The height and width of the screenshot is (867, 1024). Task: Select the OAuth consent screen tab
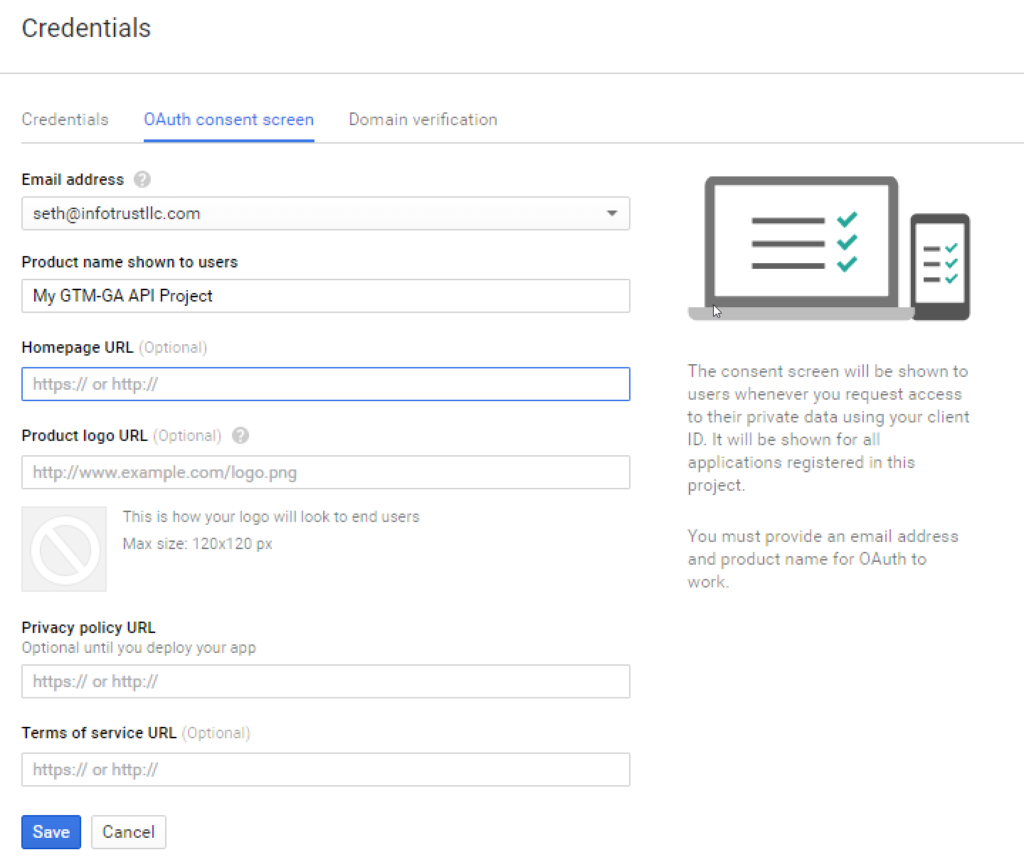[x=229, y=119]
